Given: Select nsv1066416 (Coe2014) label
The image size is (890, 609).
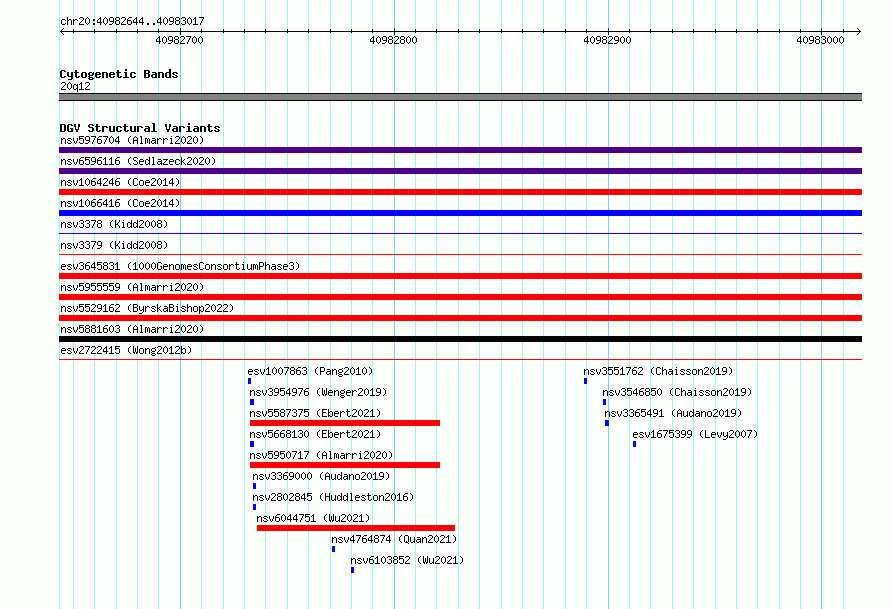Looking at the screenshot, I should [120, 203].
